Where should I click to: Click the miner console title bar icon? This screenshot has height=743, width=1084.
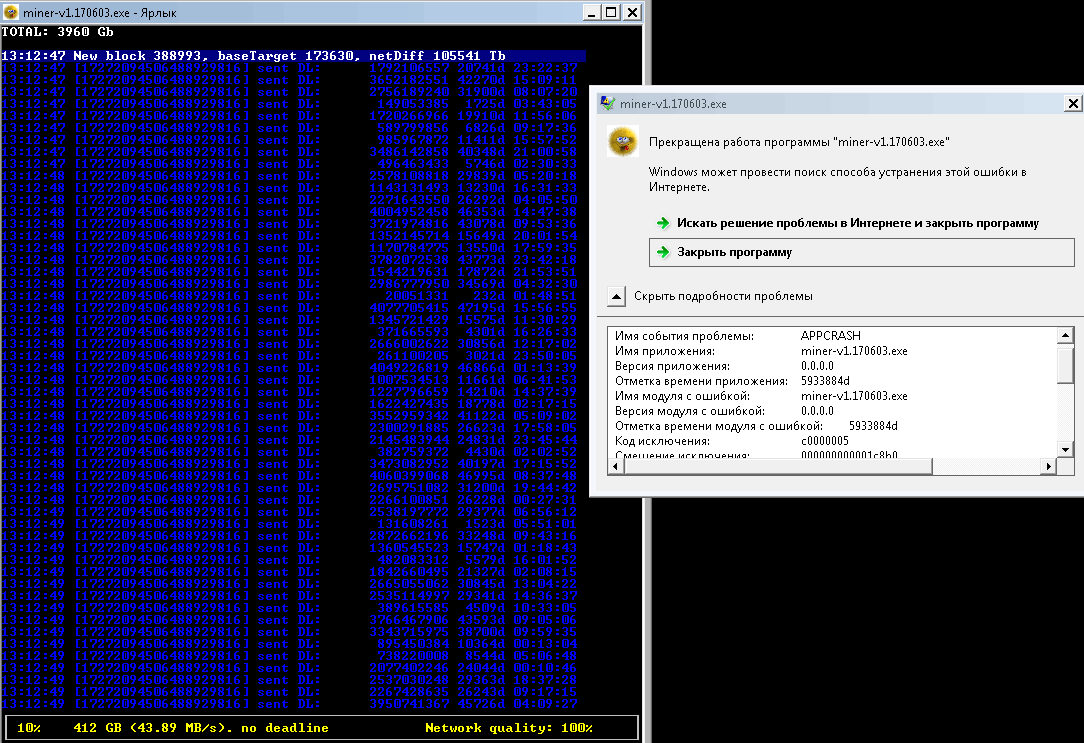click(x=10, y=12)
